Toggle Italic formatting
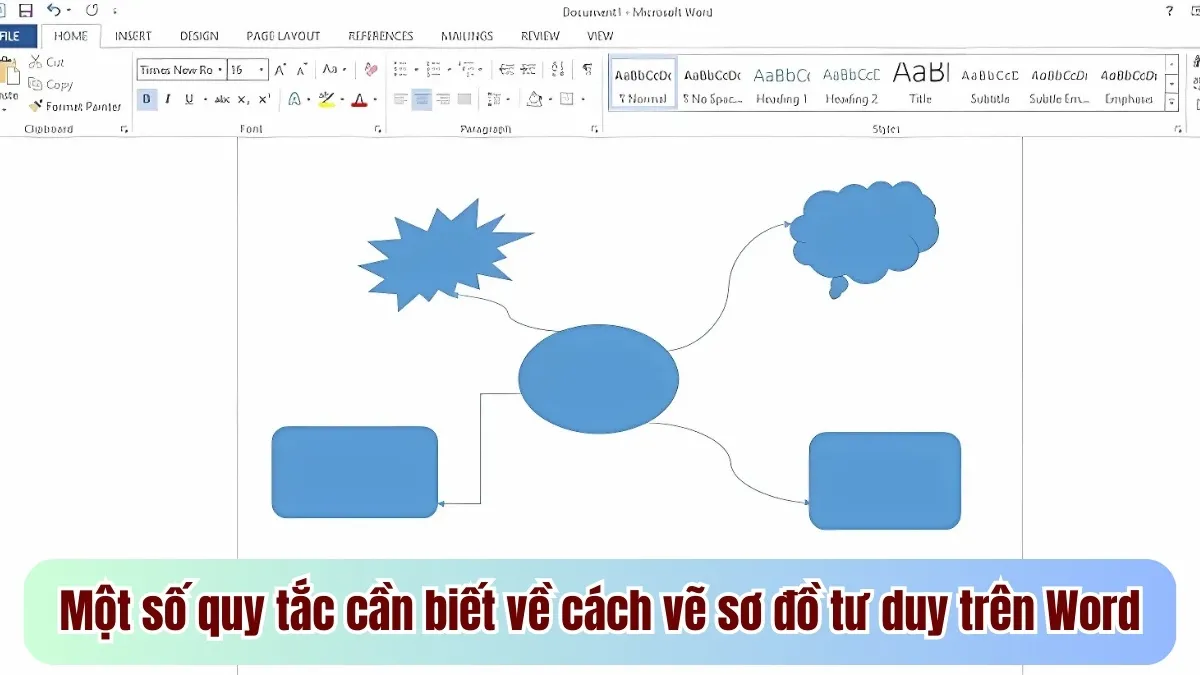 167,99
